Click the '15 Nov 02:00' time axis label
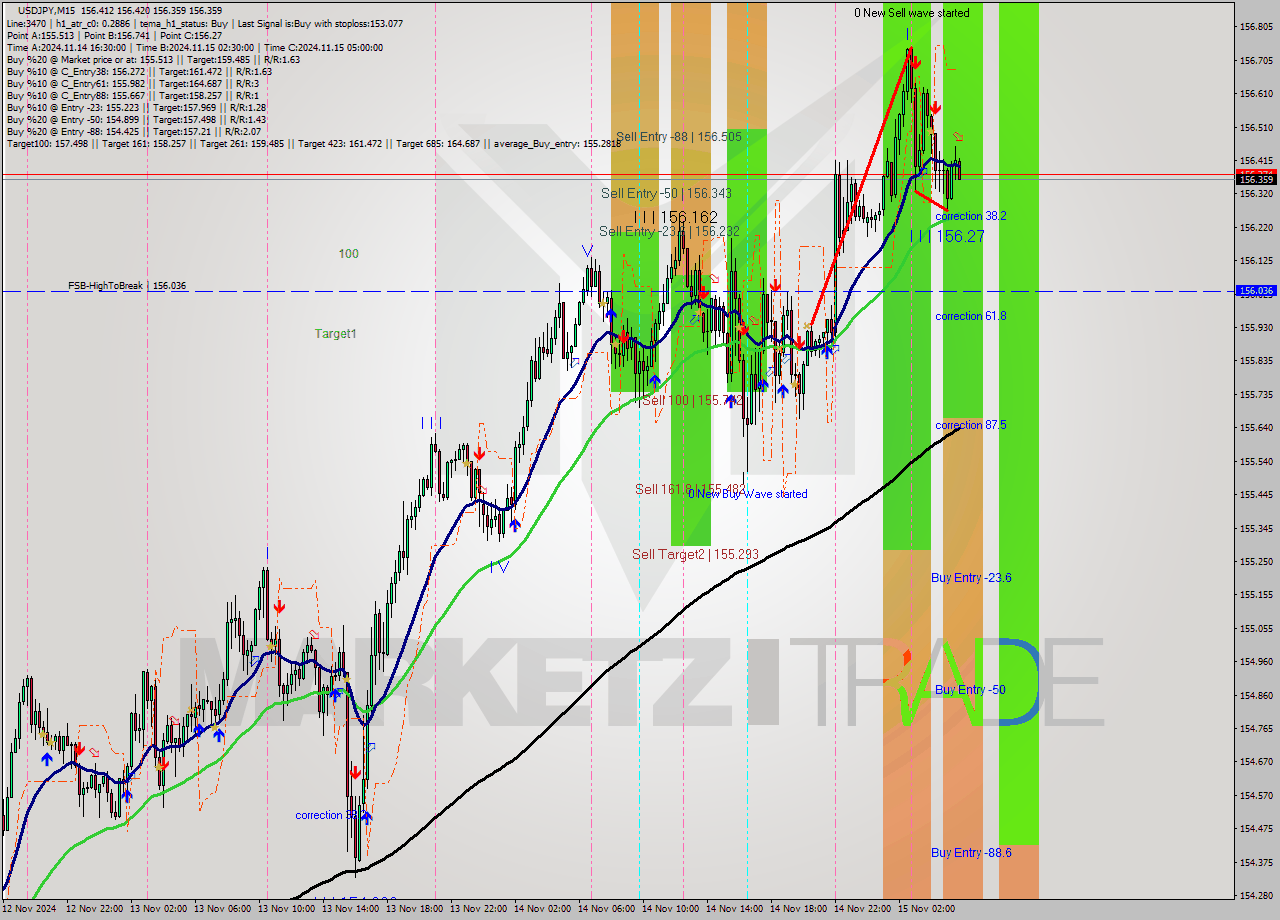The width and height of the screenshot is (1280, 920). (x=927, y=909)
